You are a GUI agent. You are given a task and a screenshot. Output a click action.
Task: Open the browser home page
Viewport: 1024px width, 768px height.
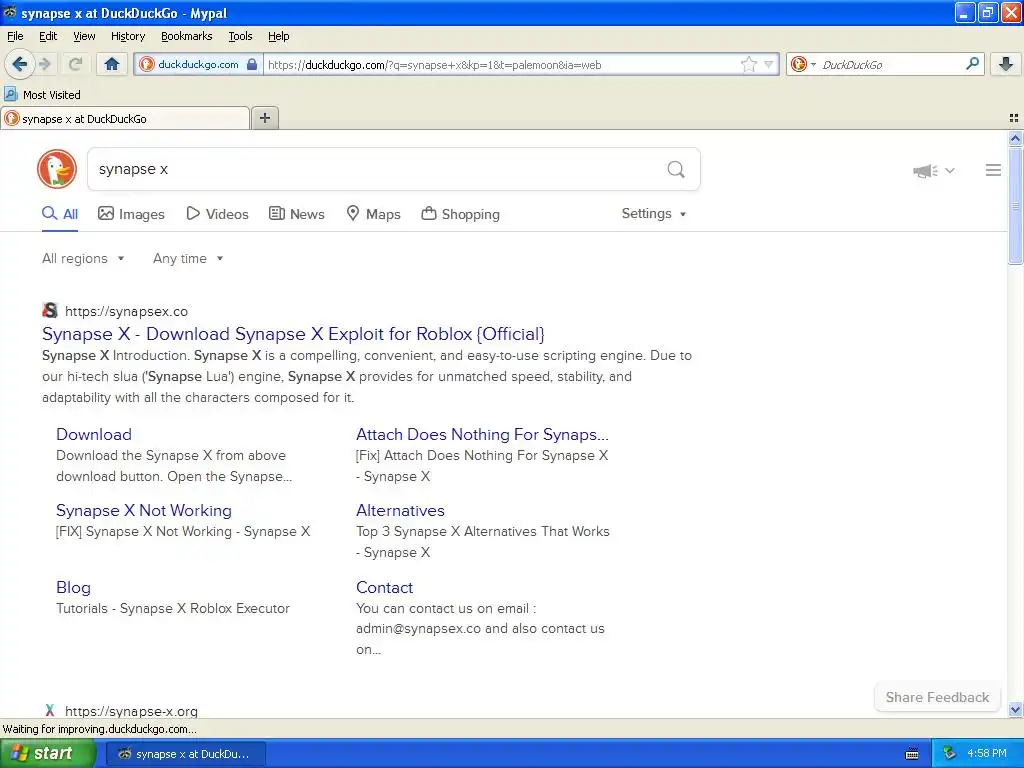point(112,64)
